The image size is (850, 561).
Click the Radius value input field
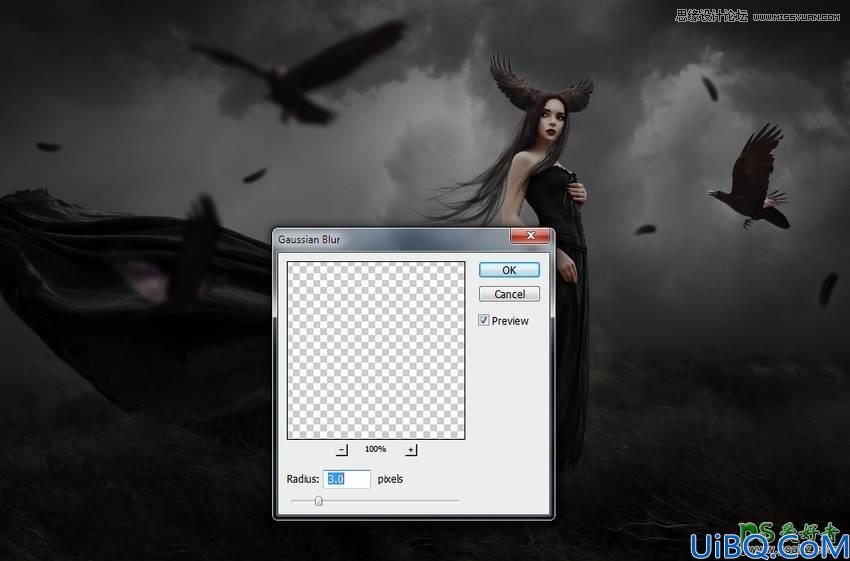347,479
